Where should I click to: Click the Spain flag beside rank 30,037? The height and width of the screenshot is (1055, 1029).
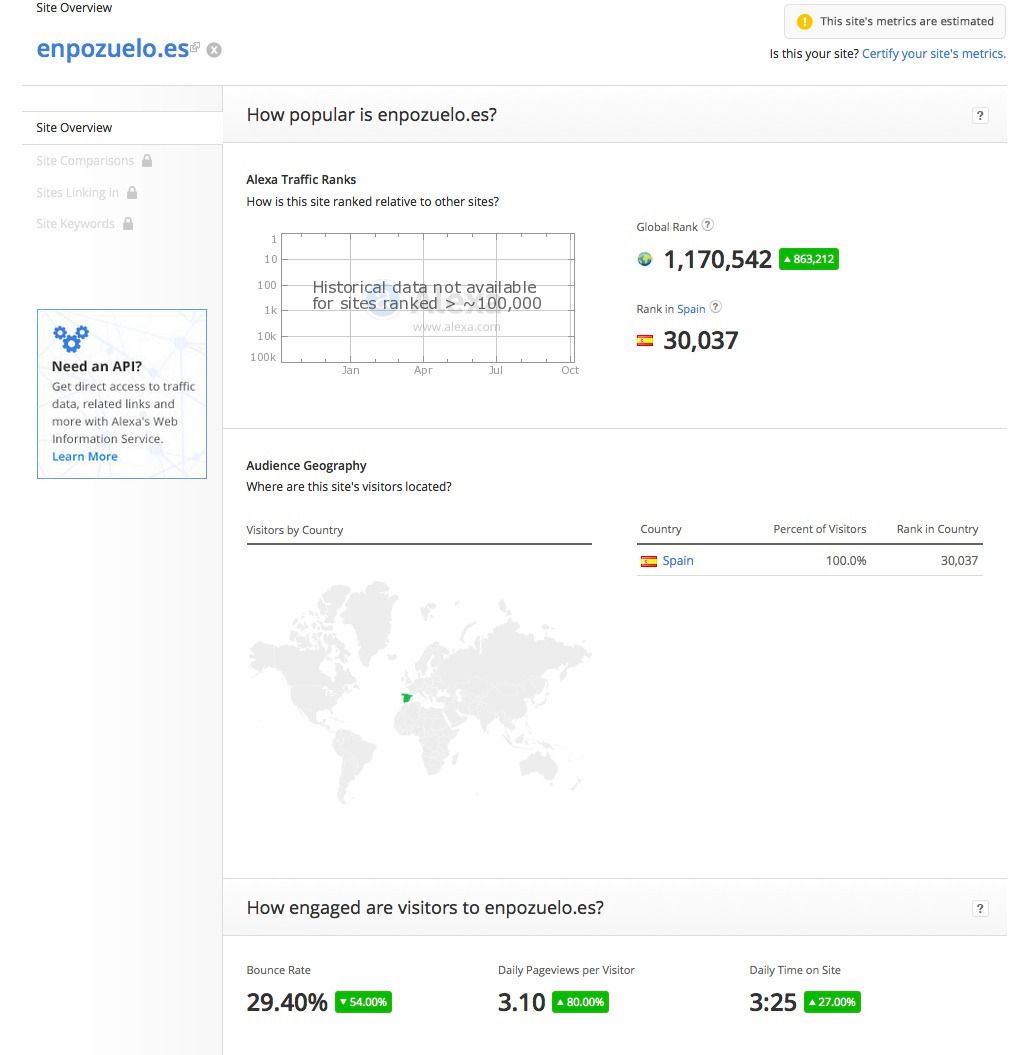(645, 340)
